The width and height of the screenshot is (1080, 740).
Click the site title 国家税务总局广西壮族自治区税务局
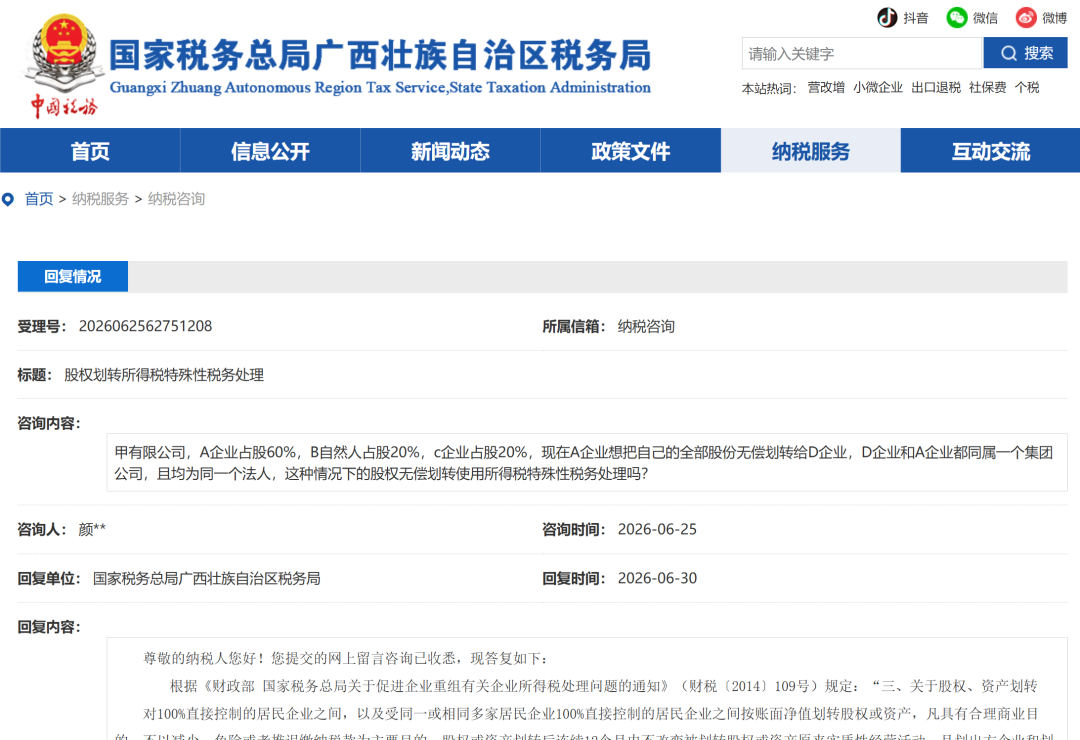click(380, 55)
